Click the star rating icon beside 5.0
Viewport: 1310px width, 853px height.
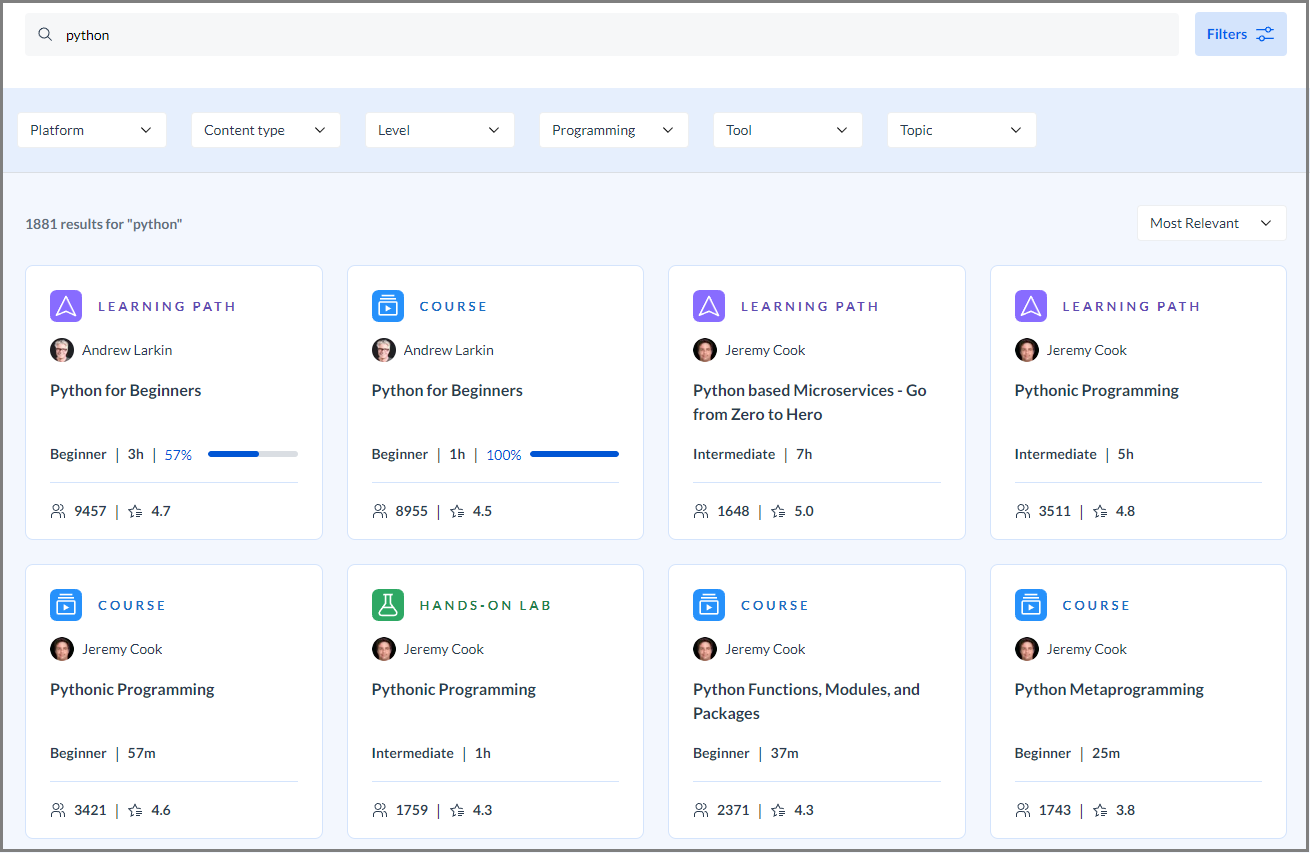(778, 511)
